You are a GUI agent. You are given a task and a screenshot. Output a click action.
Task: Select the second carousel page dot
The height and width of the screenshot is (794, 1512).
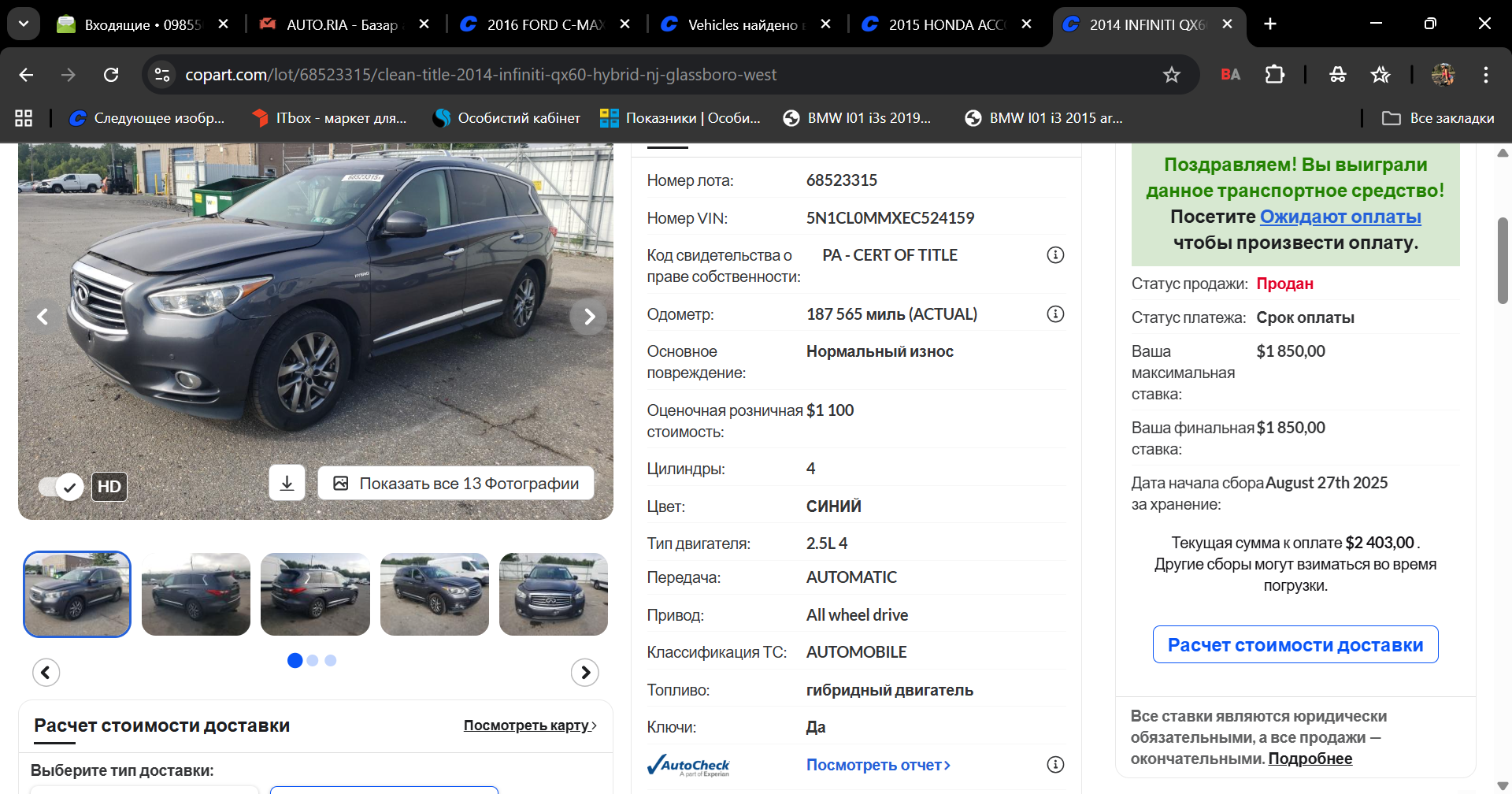tap(313, 661)
